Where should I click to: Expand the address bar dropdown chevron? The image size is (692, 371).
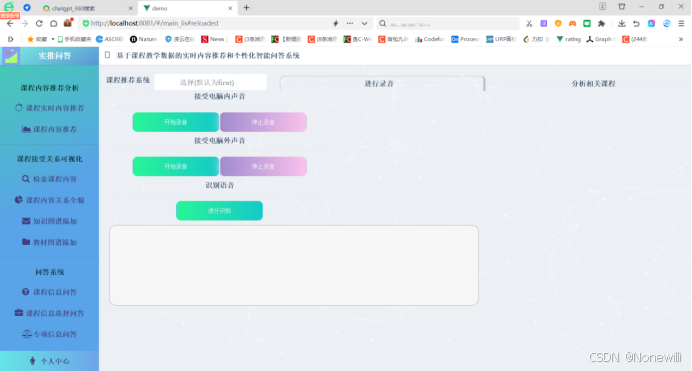click(x=365, y=23)
